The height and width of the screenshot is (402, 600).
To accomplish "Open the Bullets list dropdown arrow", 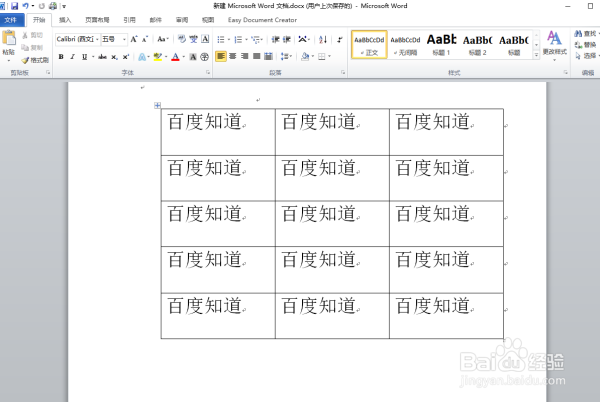I will [x=229, y=40].
